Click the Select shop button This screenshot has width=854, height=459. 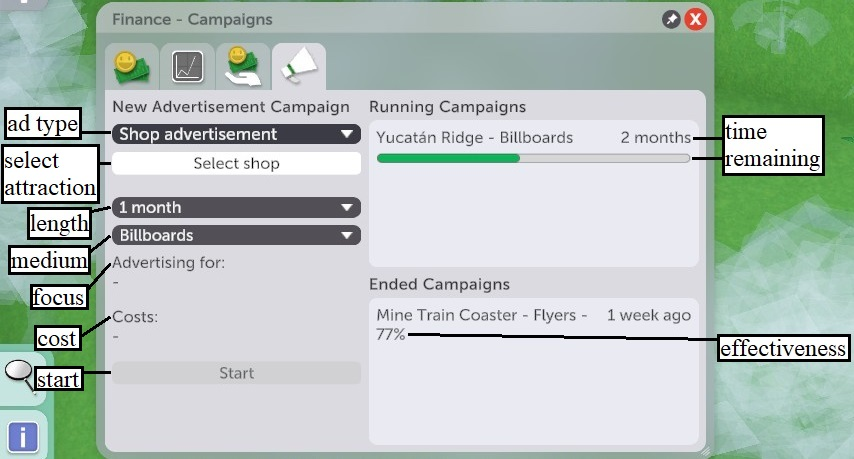(x=236, y=163)
